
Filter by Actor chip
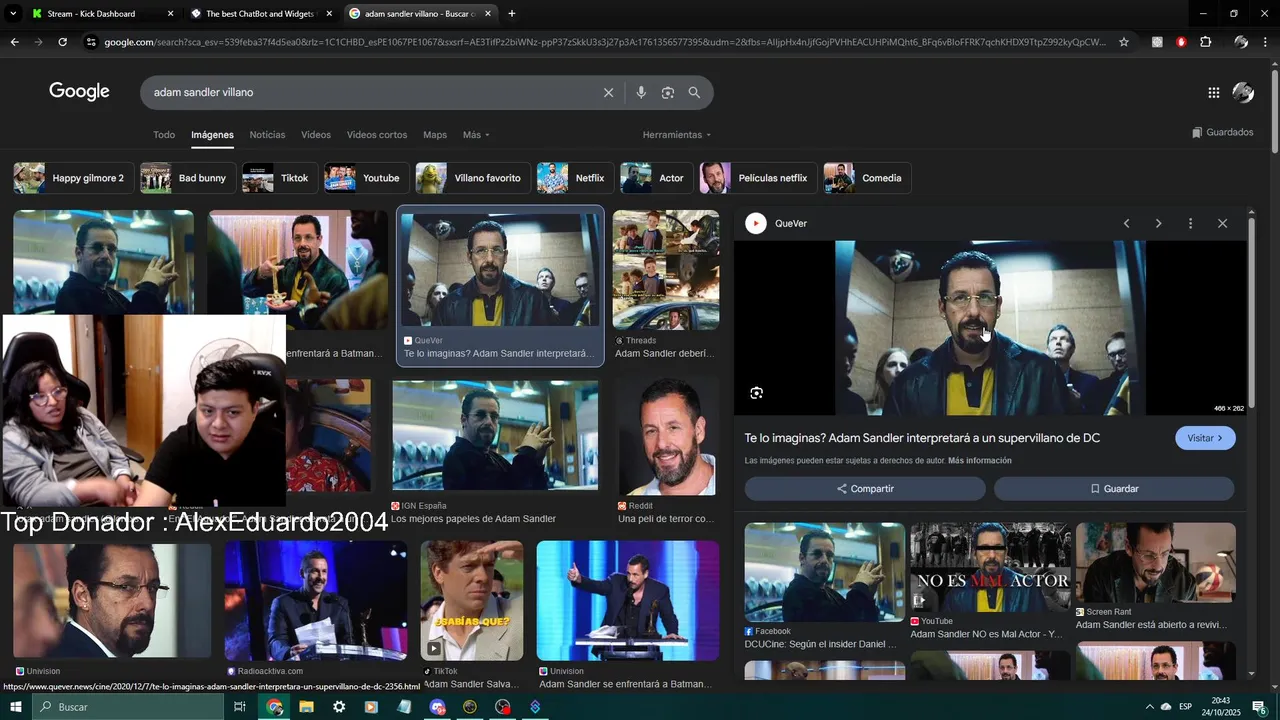(x=657, y=178)
